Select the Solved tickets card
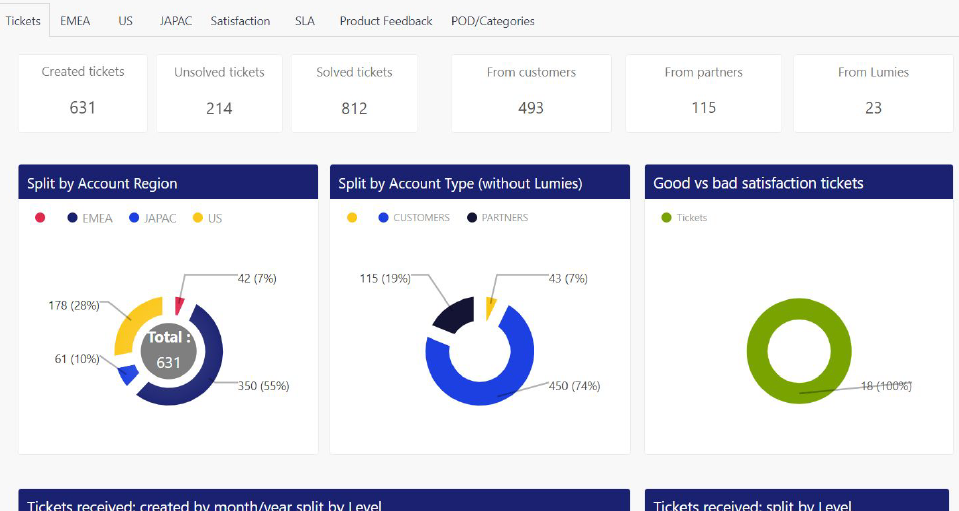Viewport: 959px width, 511px height. tap(354, 92)
